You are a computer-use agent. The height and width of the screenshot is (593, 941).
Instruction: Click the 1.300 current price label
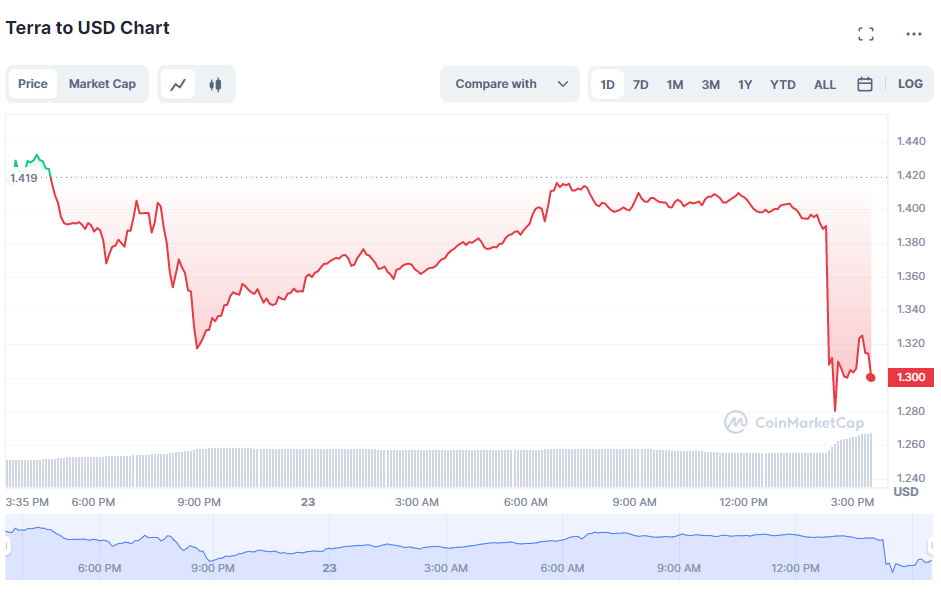click(x=909, y=377)
